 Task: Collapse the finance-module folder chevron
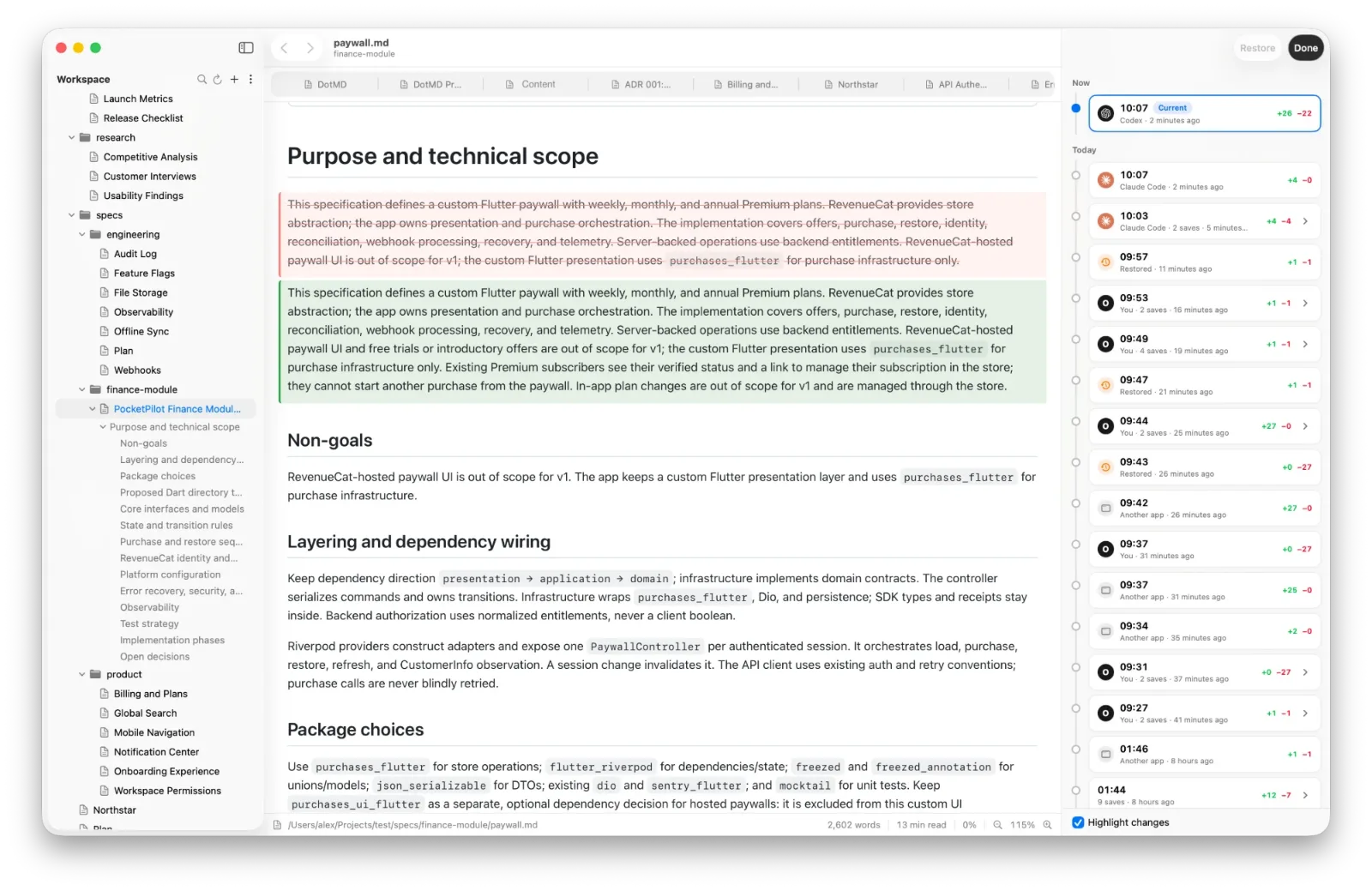pyautogui.click(x=82, y=389)
